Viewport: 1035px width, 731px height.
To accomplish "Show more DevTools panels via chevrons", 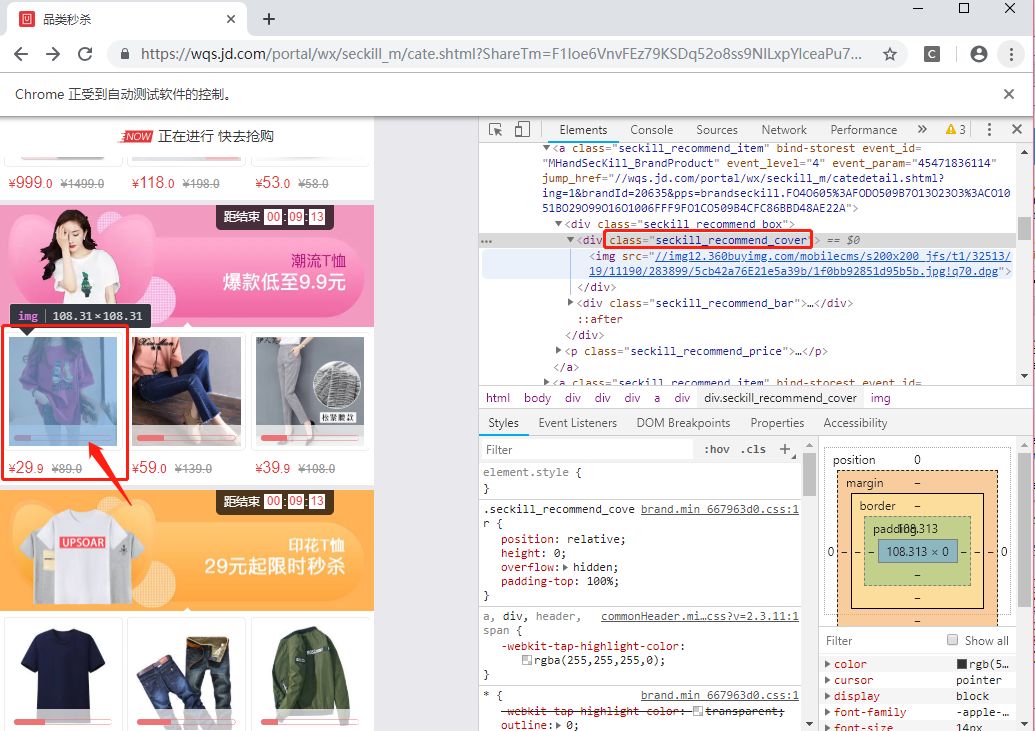I will (922, 129).
